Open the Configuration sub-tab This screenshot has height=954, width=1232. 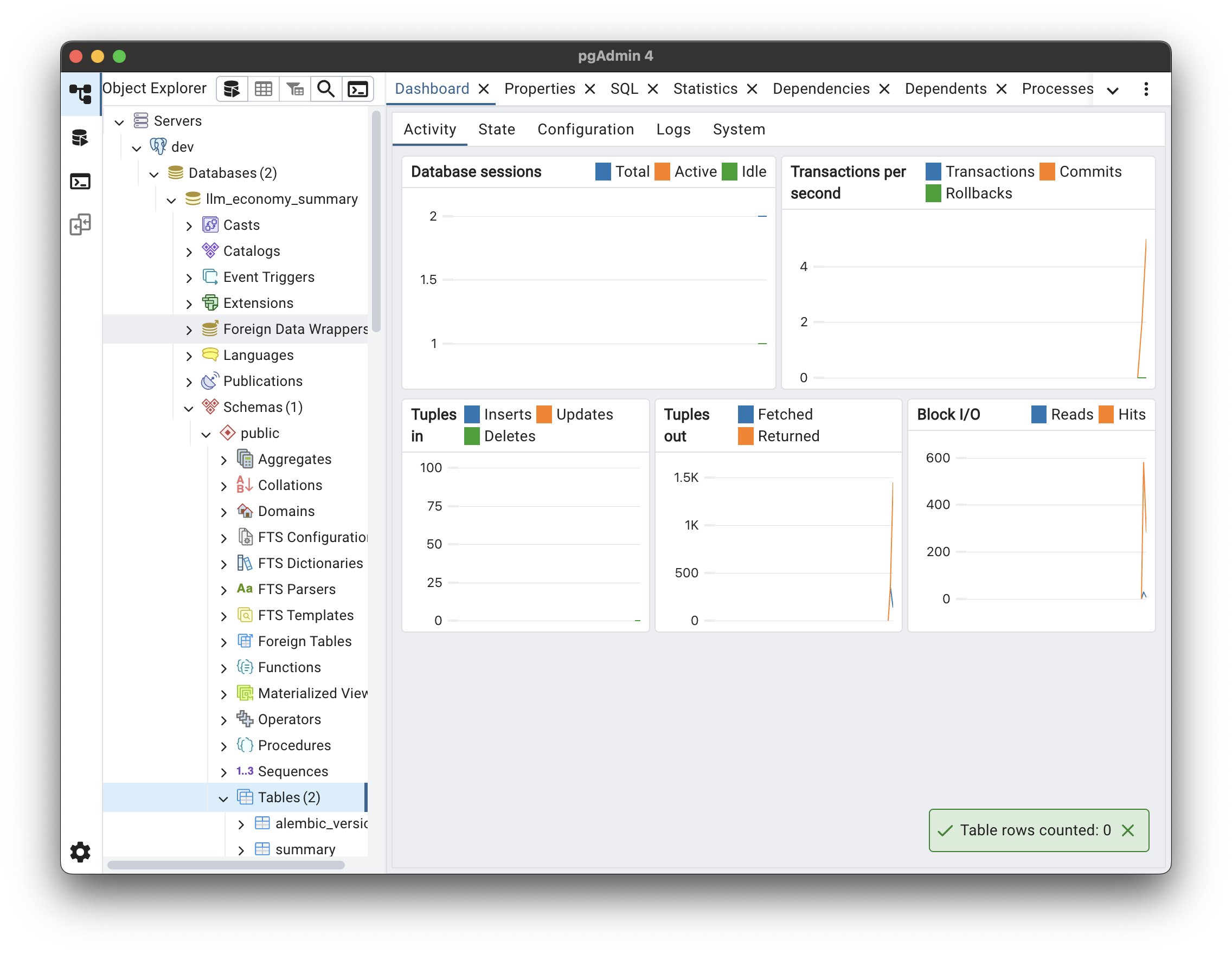[586, 129]
